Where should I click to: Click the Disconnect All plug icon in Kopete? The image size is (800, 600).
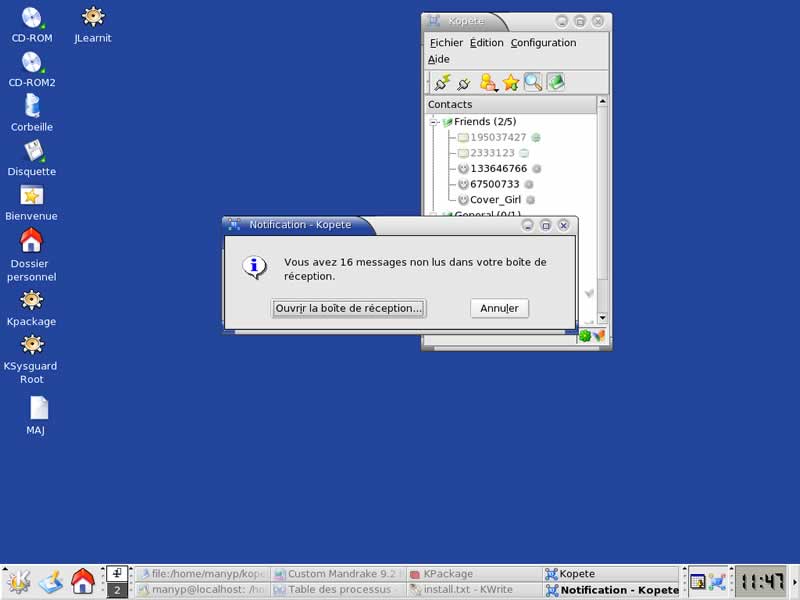464,83
